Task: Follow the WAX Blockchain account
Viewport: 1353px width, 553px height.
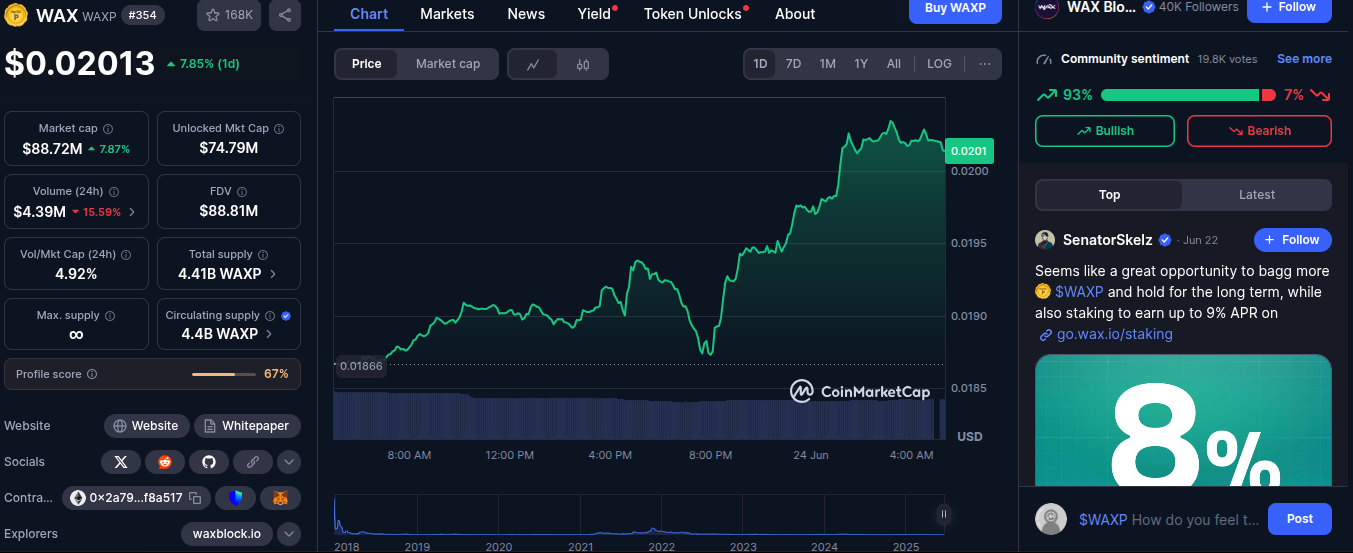Action: [x=1290, y=9]
